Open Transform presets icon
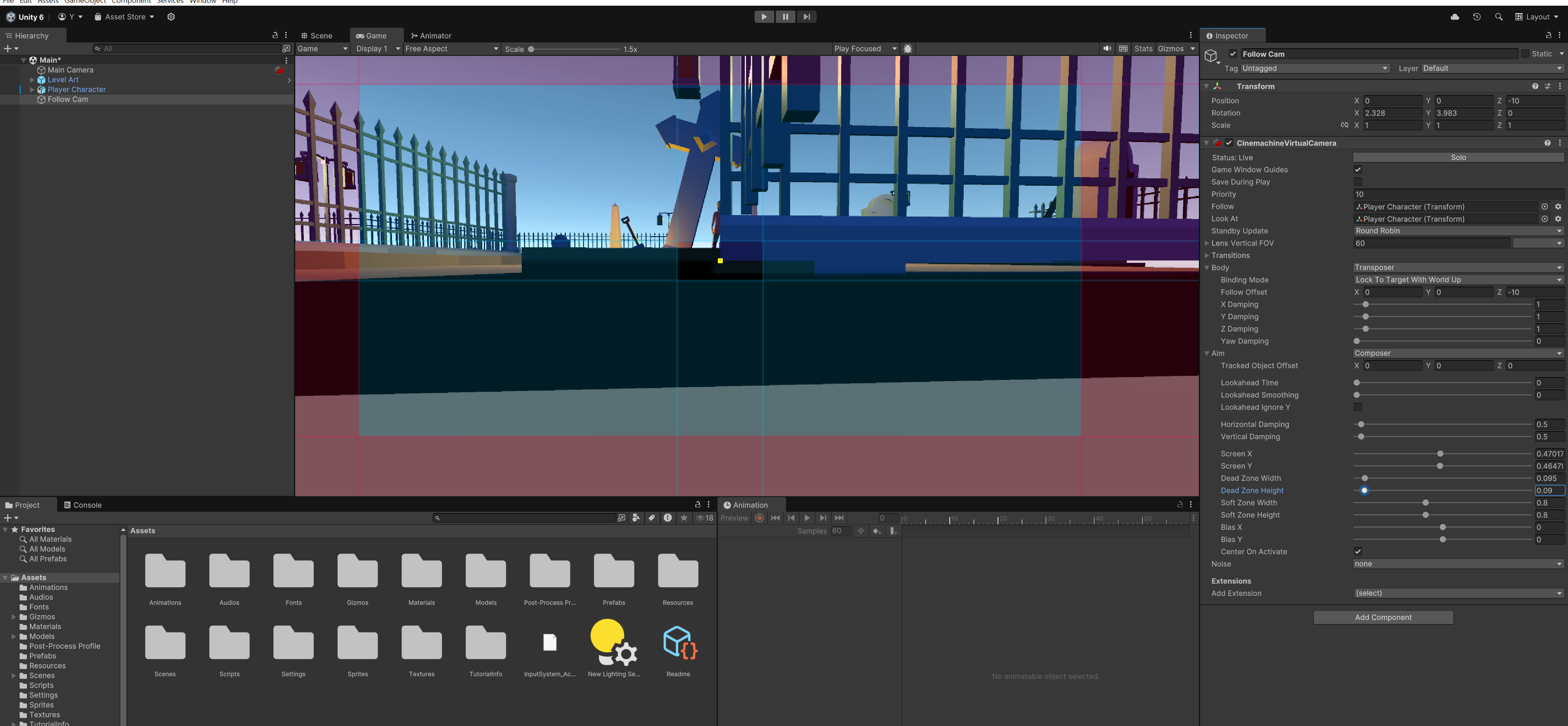Viewport: 1568px width, 726px height. 1547,87
